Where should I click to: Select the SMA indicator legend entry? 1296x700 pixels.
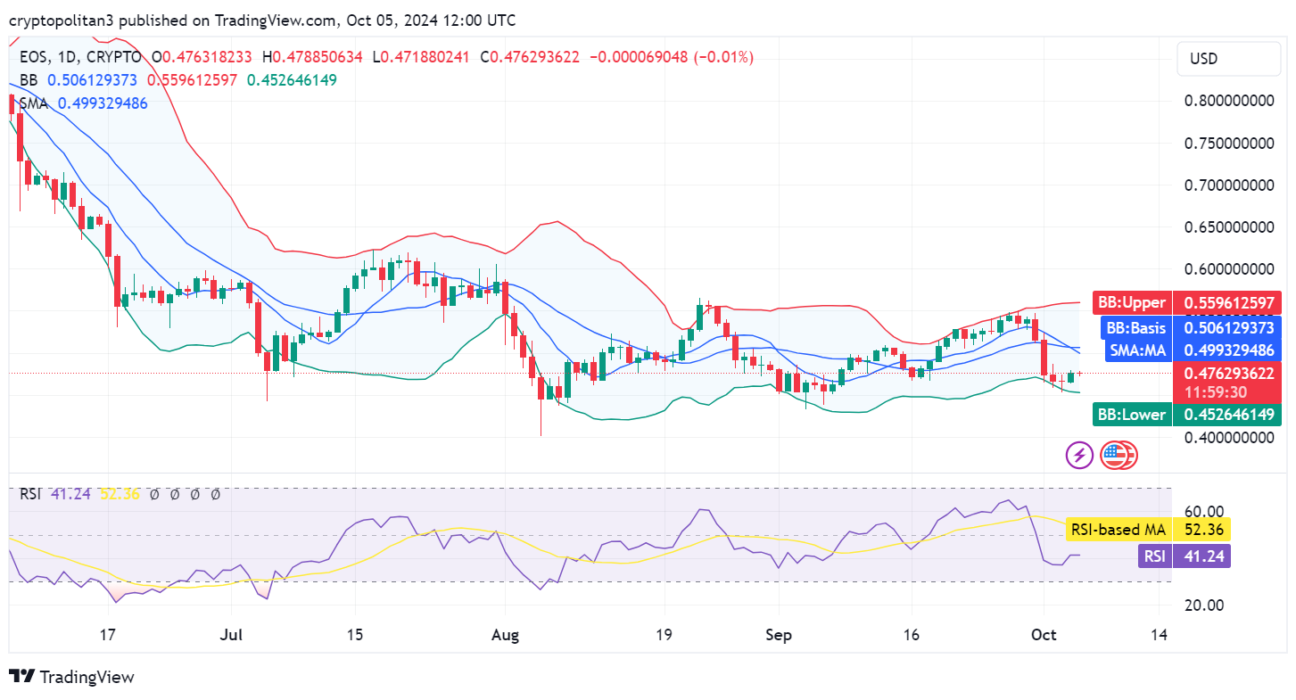pyautogui.click(x=36, y=103)
